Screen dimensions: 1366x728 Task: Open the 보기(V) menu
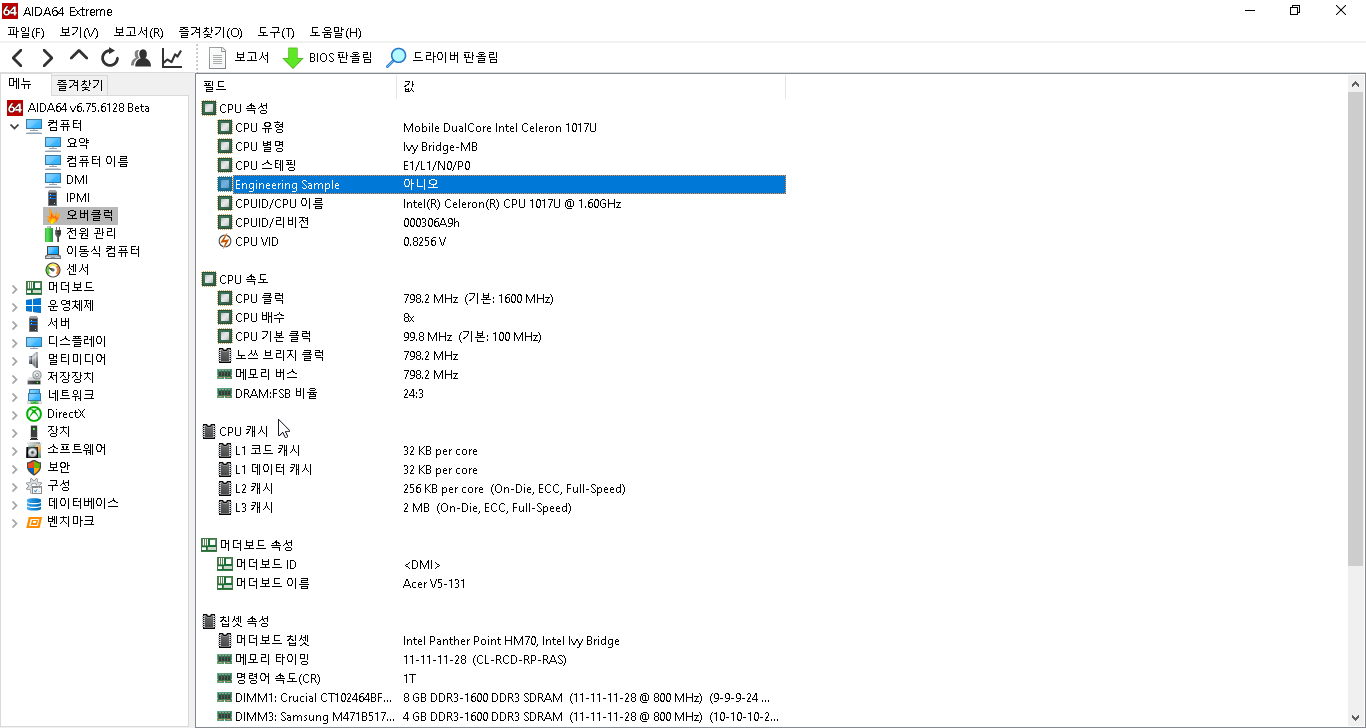click(x=79, y=33)
